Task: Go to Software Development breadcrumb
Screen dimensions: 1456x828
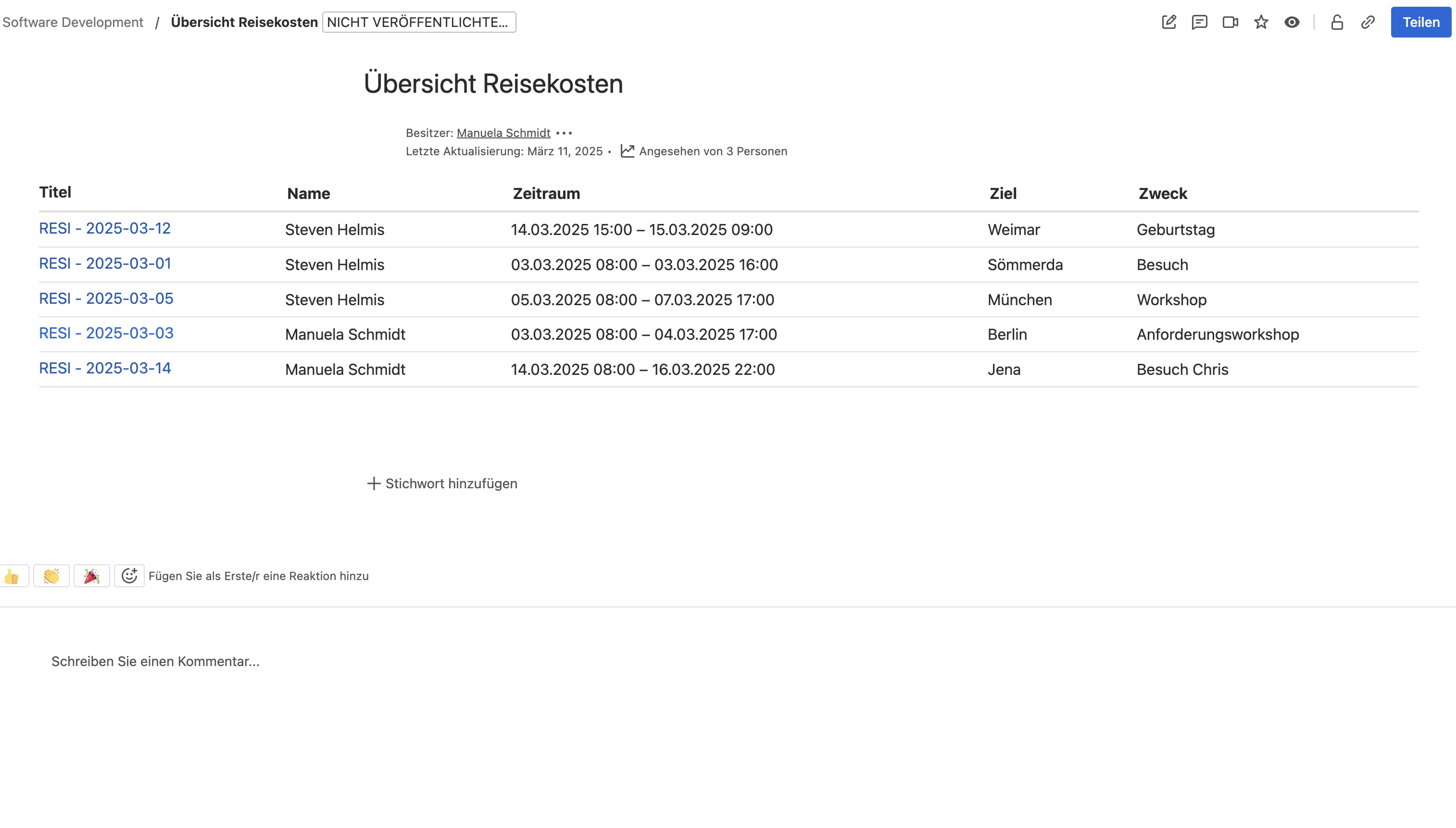Action: (73, 22)
